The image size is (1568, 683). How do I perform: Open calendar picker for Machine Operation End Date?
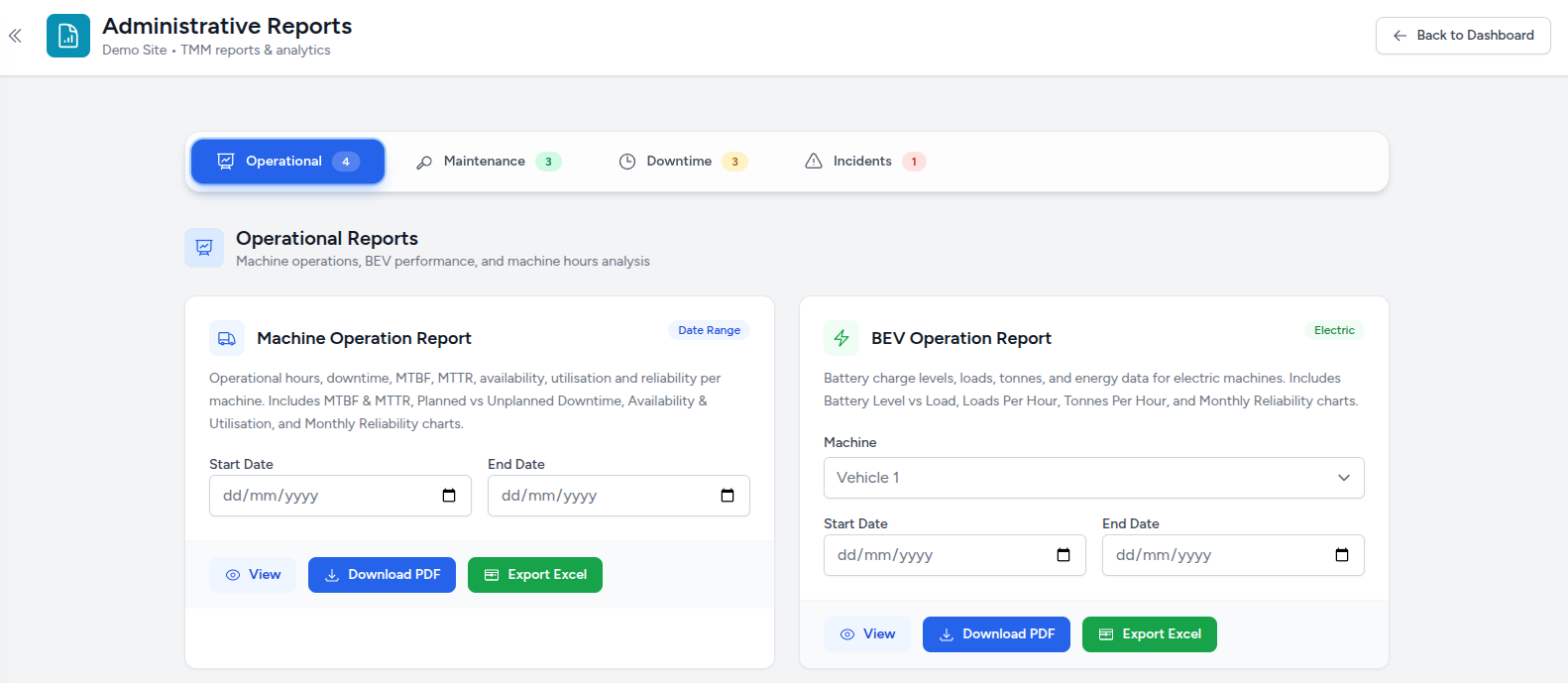coord(728,496)
